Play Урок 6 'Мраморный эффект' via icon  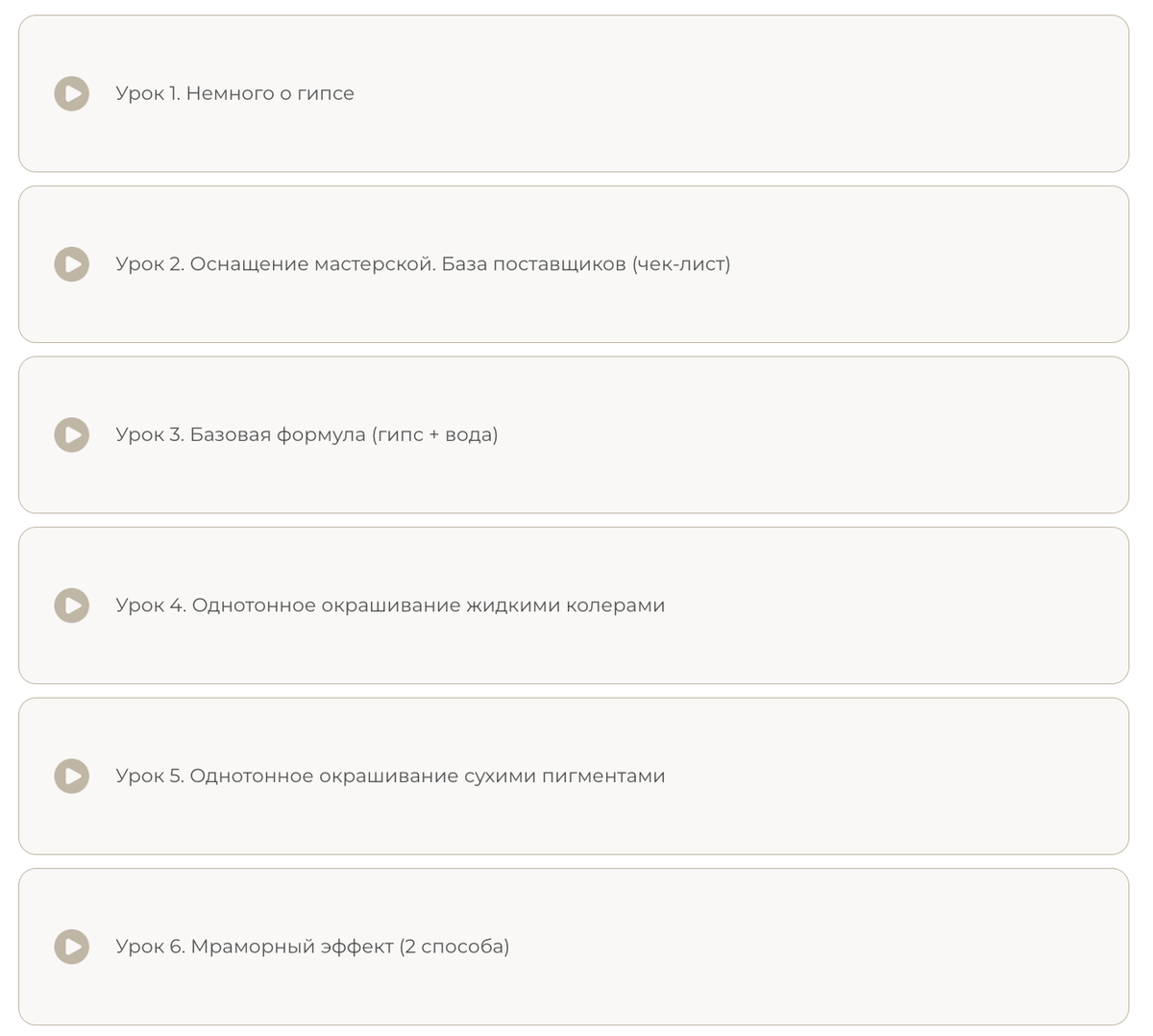(72, 947)
